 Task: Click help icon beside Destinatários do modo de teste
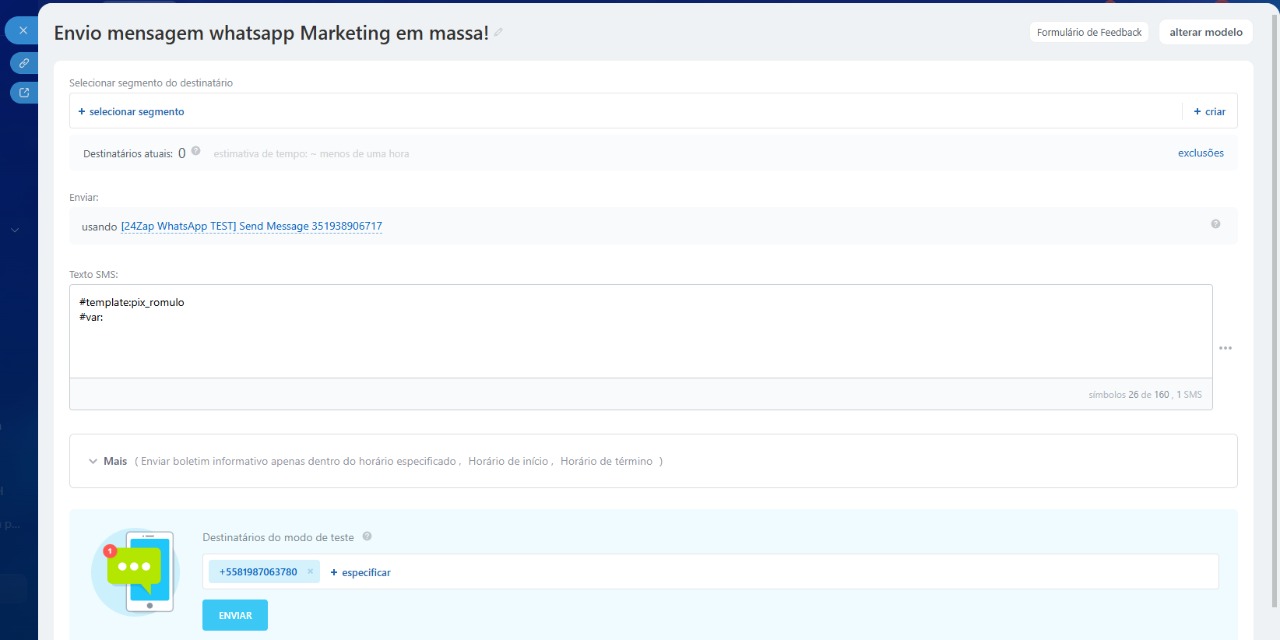(x=367, y=537)
